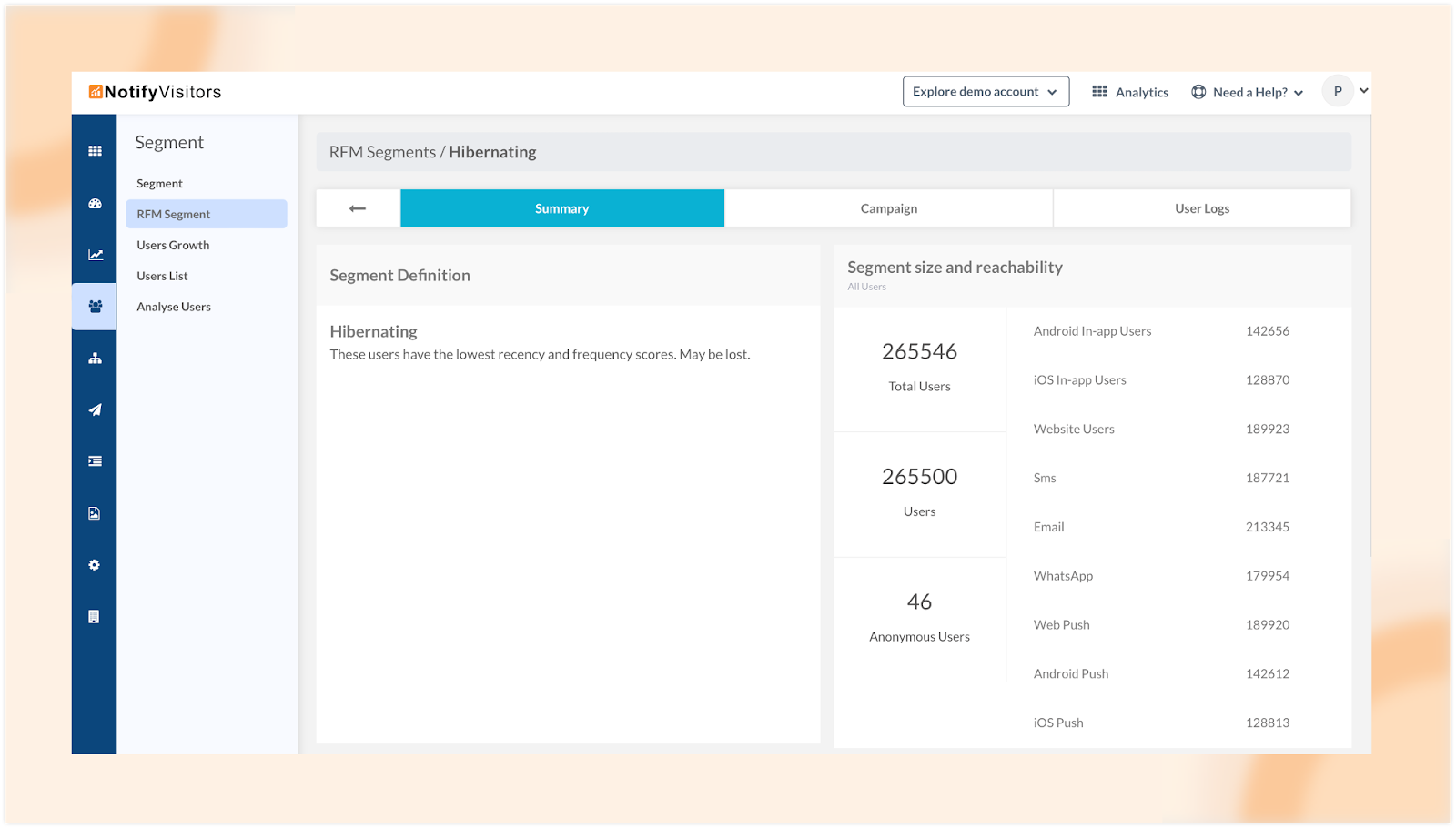This screenshot has width=1456, height=829.
Task: Expand the Explore demo account dropdown
Action: pyautogui.click(x=986, y=92)
